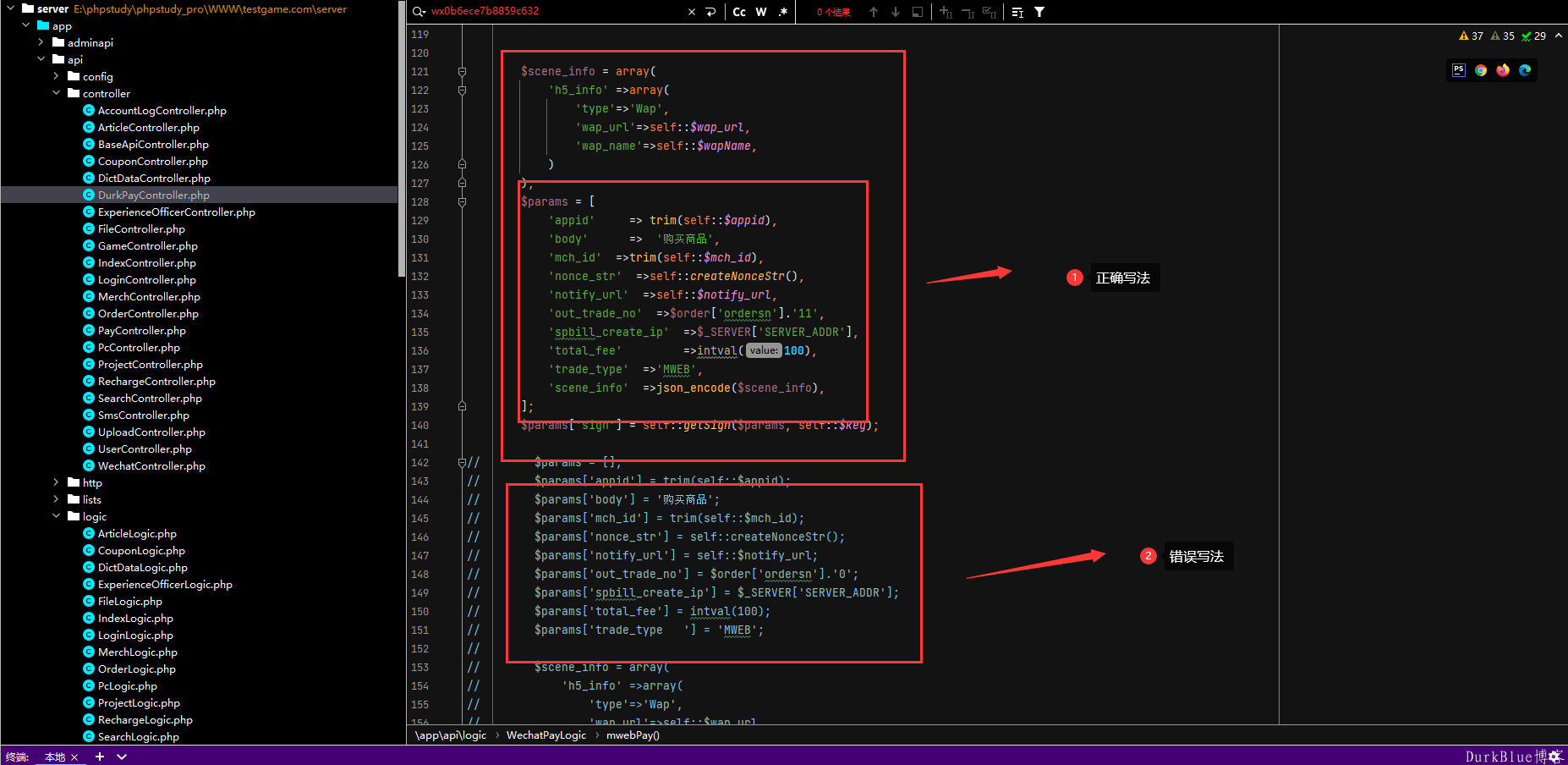Toggle fold marker at line 128
Viewport: 1568px width, 765px height.
462,201
